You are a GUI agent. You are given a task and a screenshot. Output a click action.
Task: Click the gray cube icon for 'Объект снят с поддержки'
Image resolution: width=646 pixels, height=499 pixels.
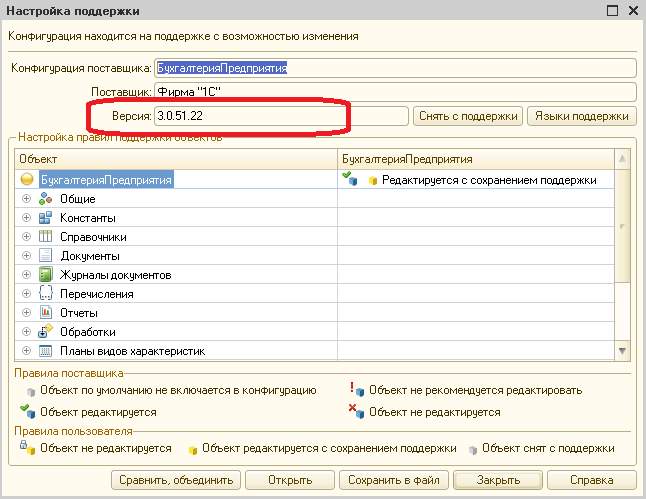pyautogui.click(x=473, y=450)
